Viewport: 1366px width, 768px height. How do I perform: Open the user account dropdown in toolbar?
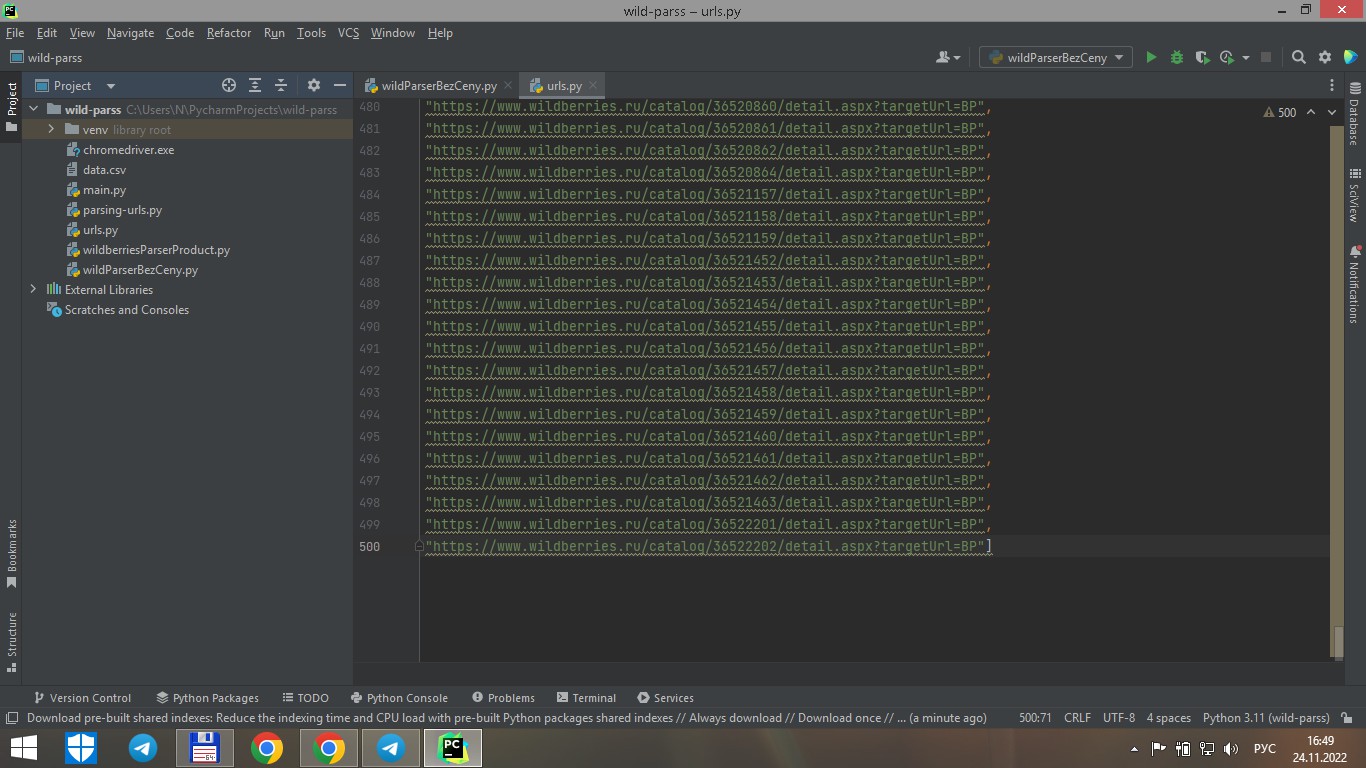pos(947,58)
